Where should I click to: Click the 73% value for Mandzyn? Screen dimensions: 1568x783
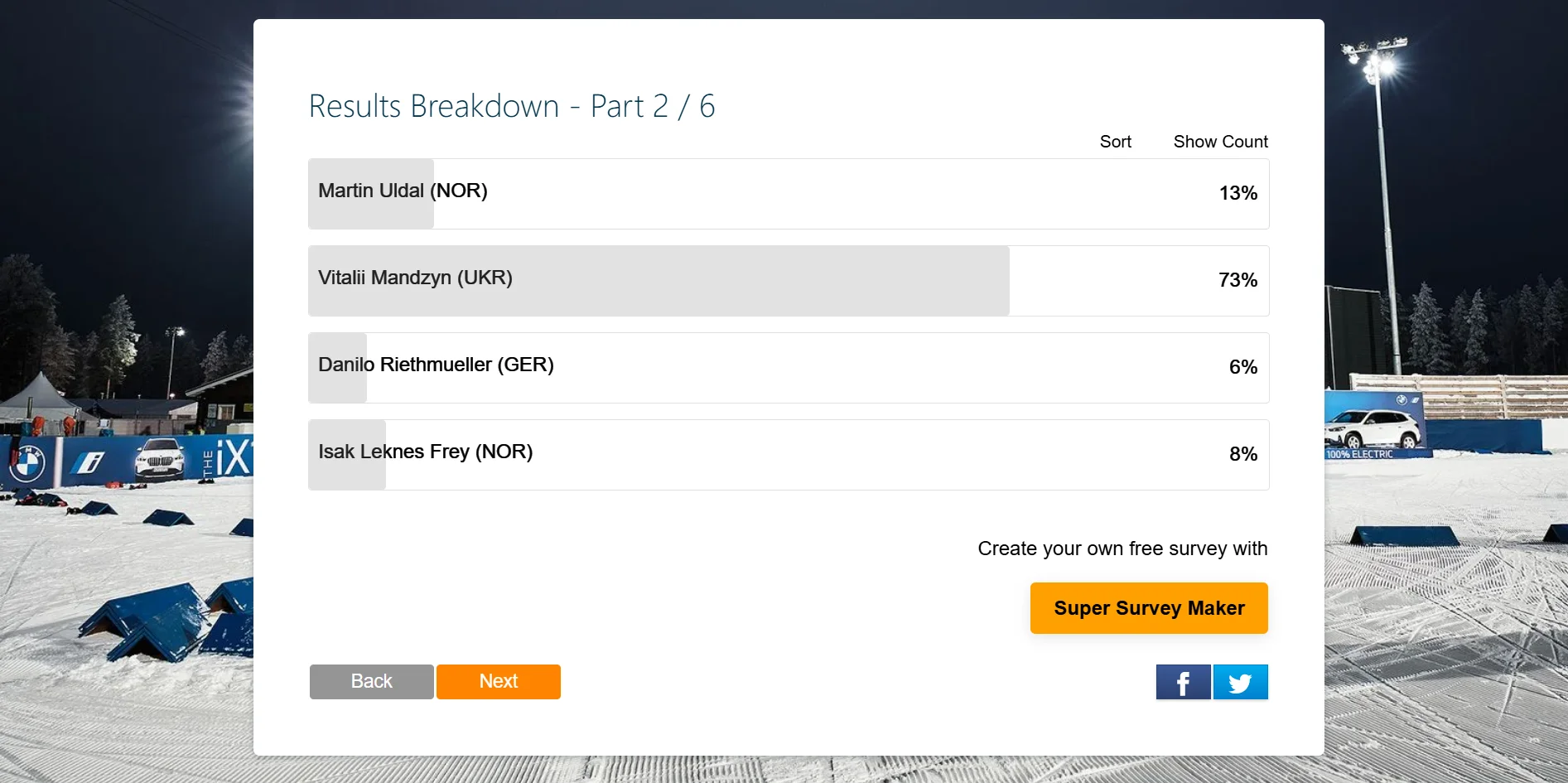1238,280
